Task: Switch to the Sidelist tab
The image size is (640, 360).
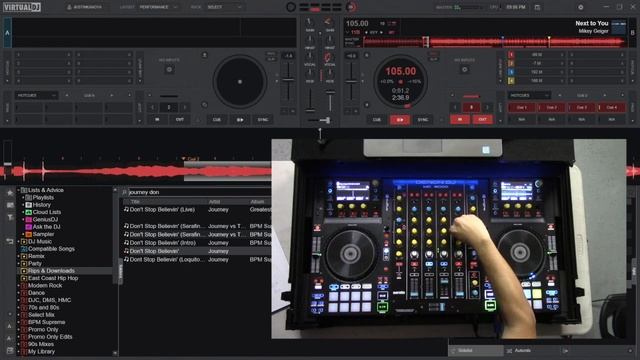Action: click(x=476, y=351)
